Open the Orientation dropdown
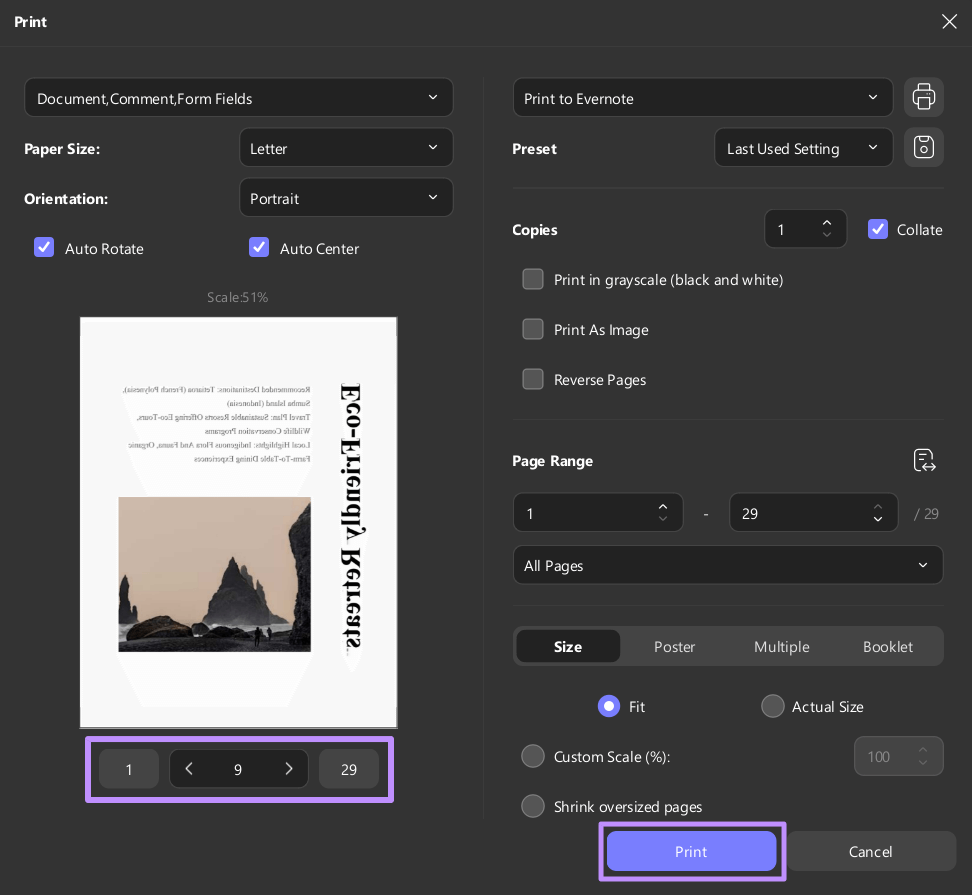 coord(346,197)
